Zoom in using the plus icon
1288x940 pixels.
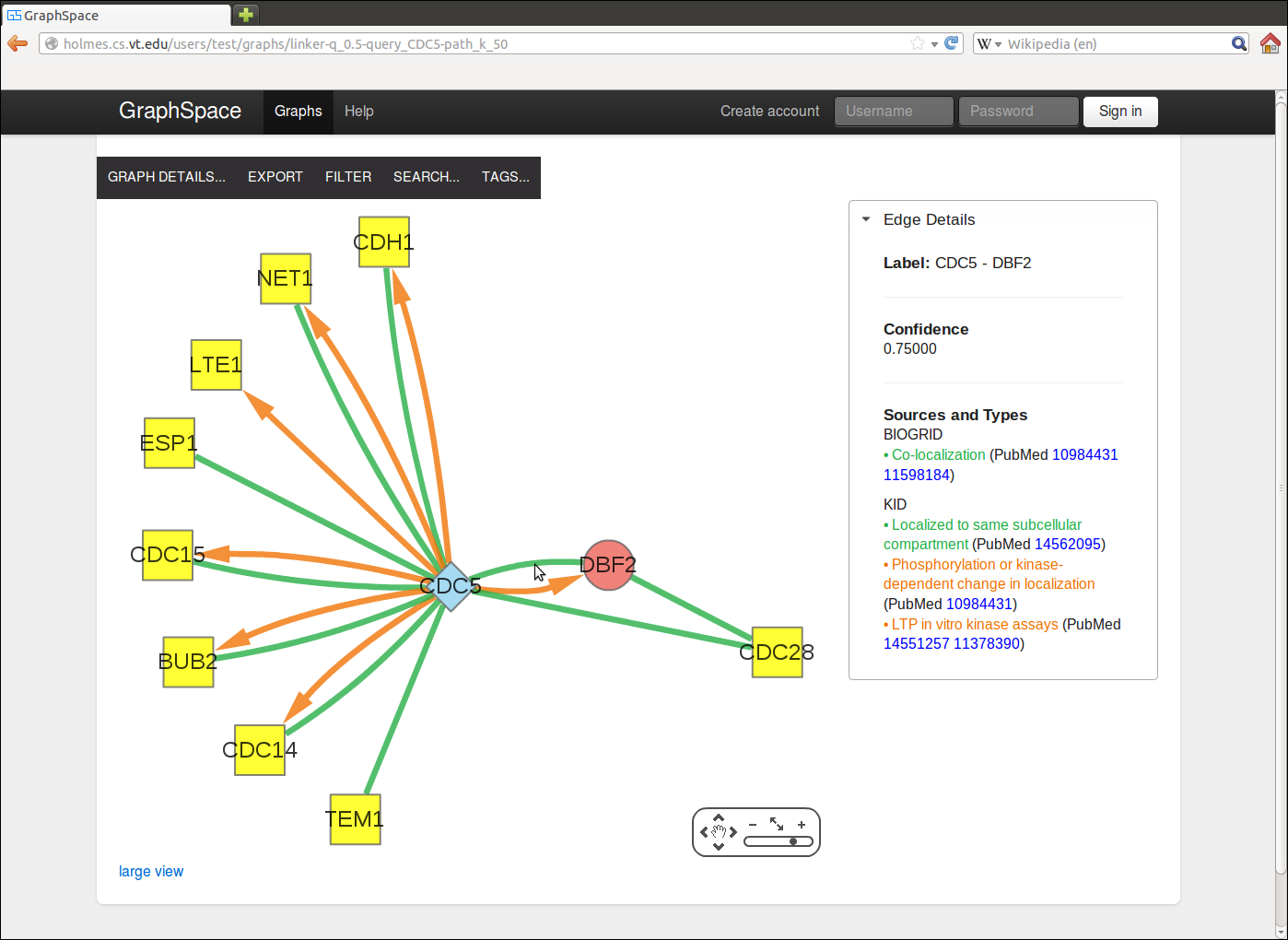point(802,825)
